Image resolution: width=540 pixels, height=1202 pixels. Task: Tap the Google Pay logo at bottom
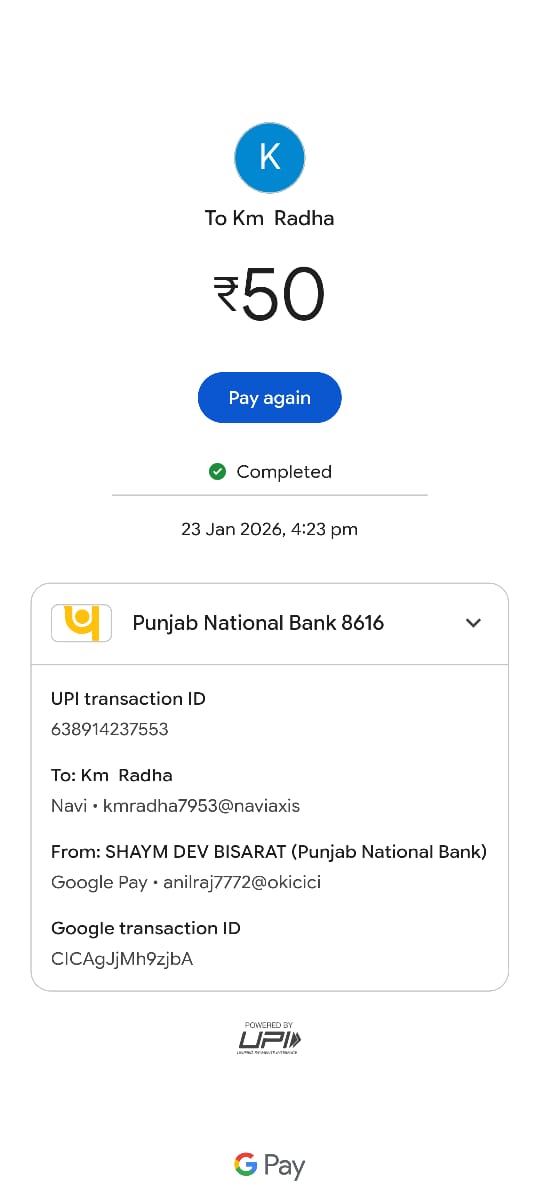[x=269, y=1165]
